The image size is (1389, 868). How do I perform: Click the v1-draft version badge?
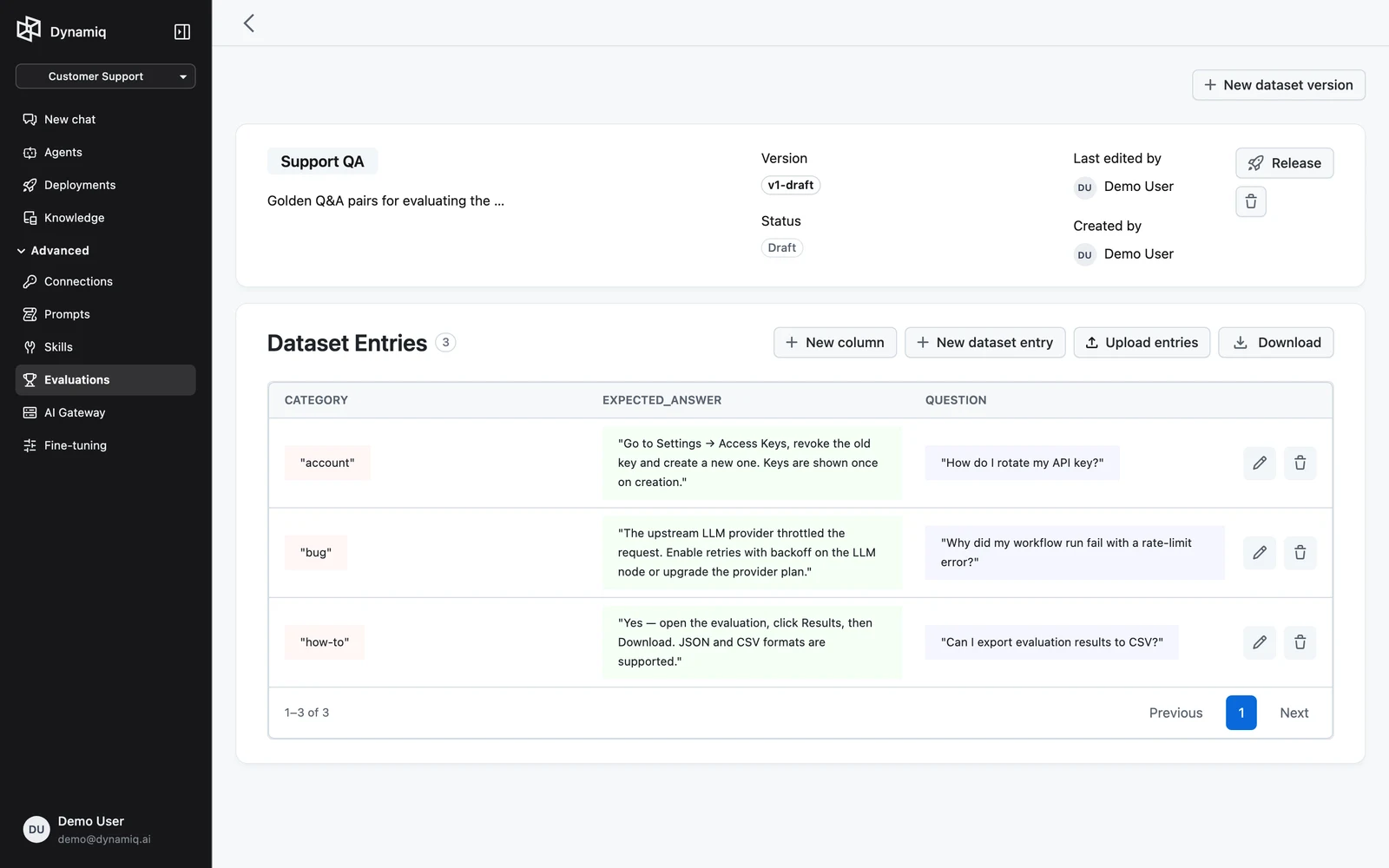click(x=791, y=185)
